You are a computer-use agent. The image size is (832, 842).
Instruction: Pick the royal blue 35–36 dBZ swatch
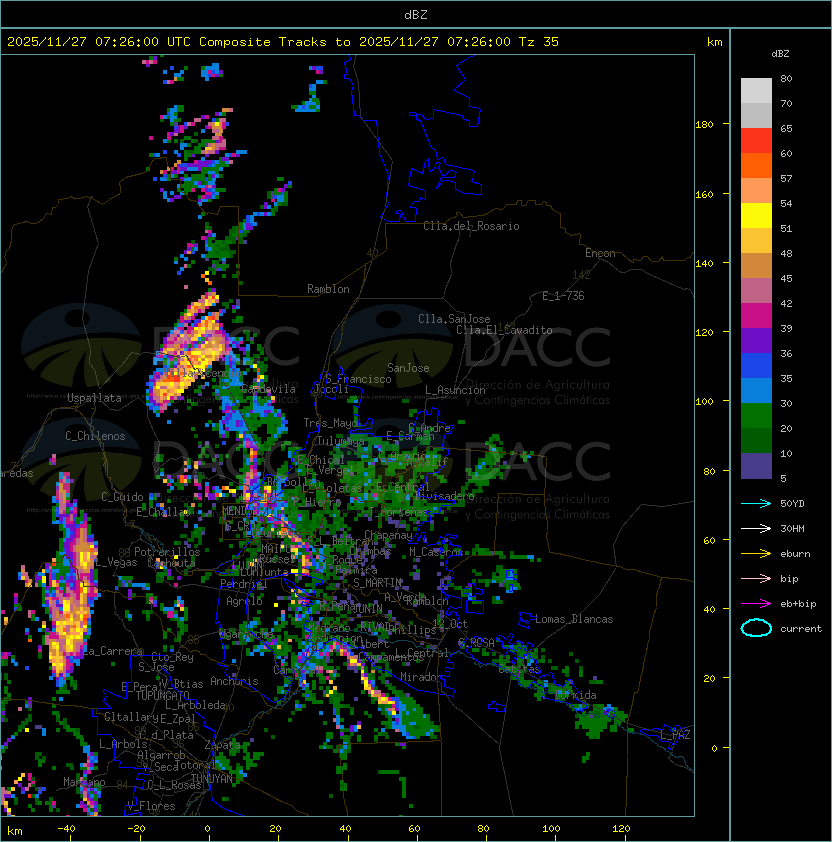(x=756, y=366)
